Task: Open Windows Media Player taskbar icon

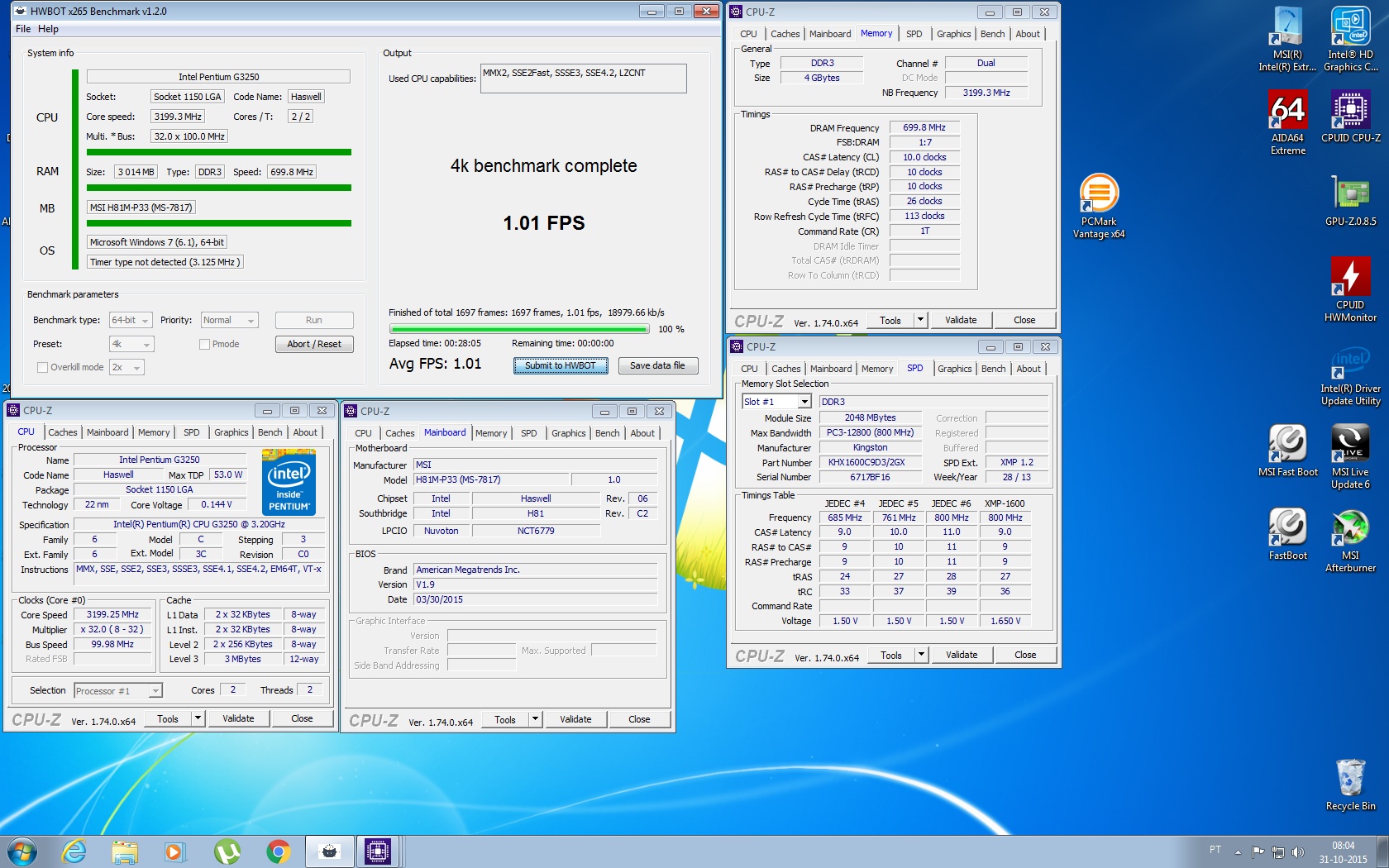Action: pos(174,851)
